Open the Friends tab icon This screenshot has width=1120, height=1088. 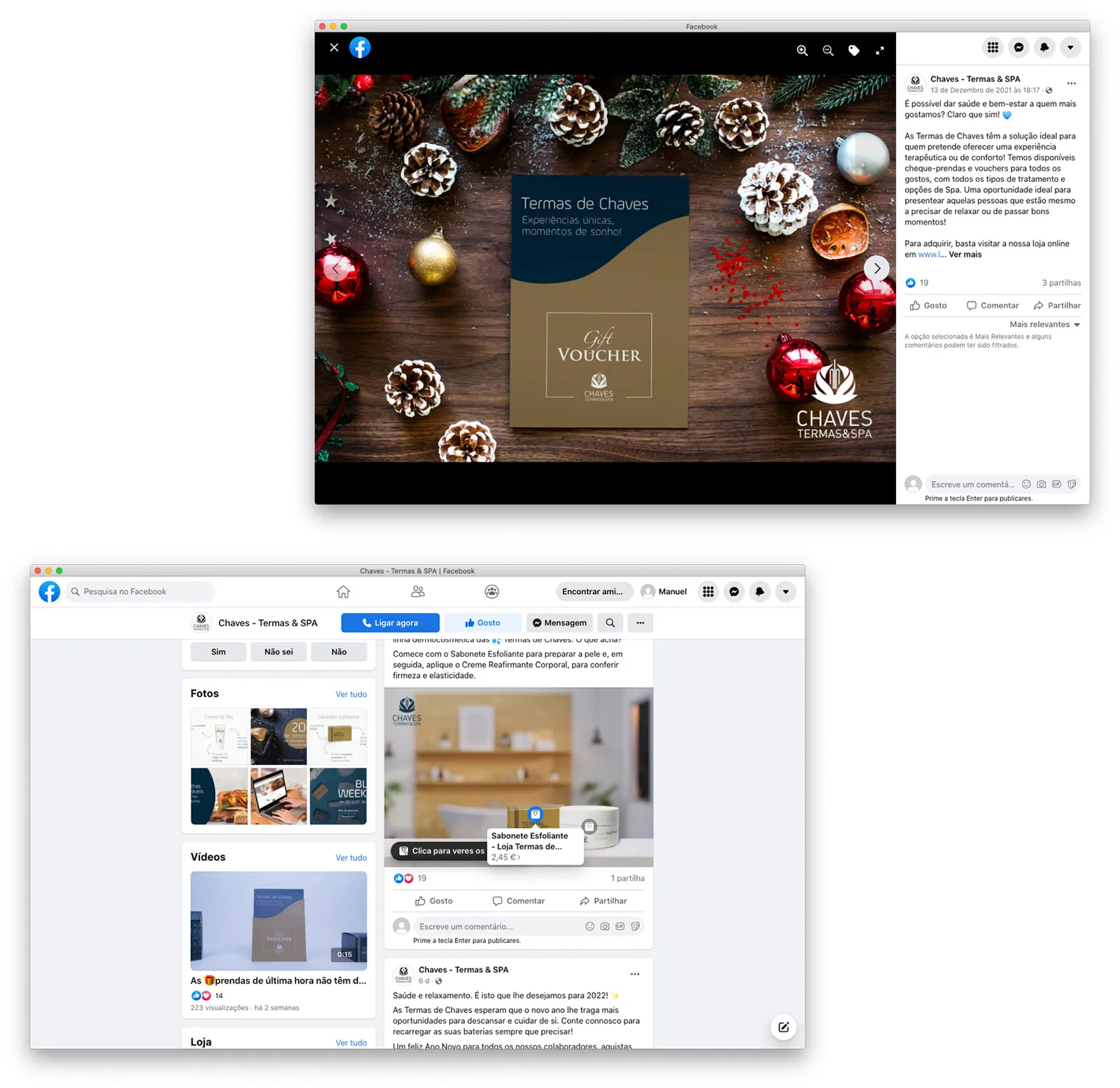(x=418, y=592)
